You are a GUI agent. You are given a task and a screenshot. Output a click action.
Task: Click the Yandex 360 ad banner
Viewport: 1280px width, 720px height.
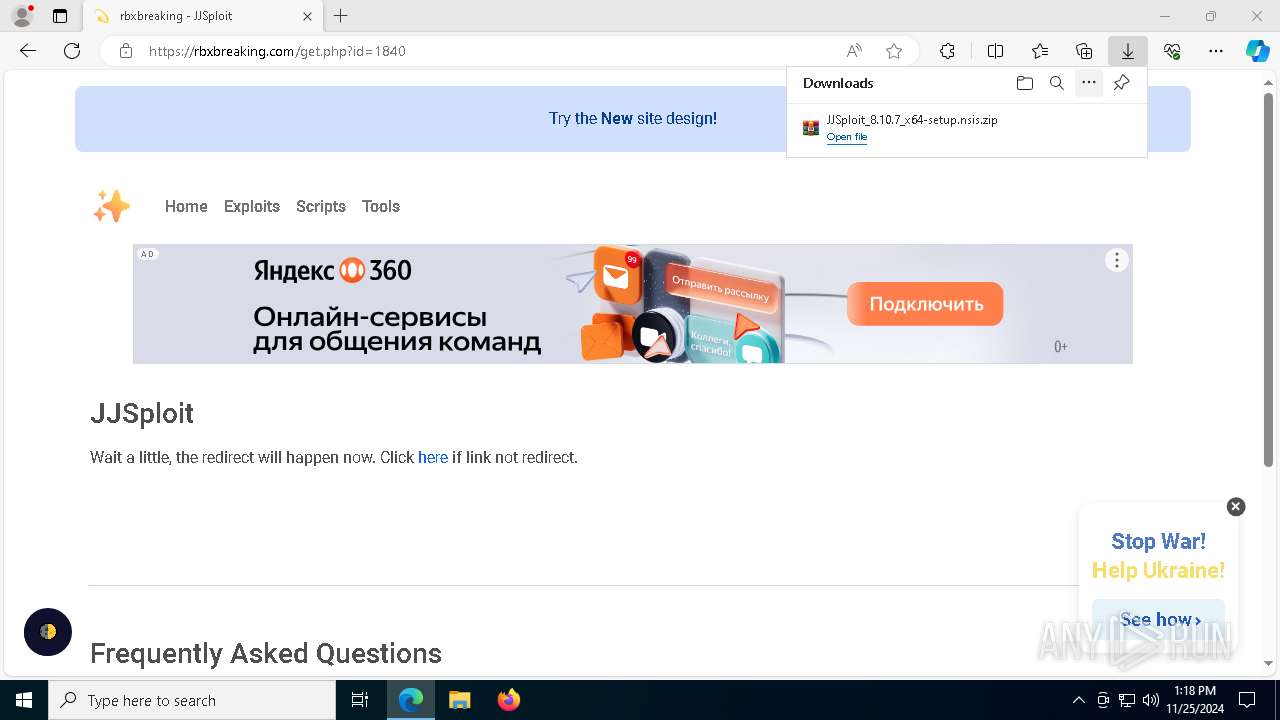[633, 304]
